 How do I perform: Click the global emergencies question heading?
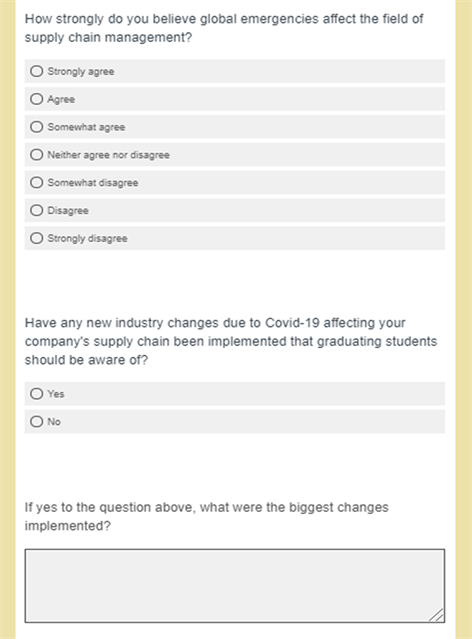224,28
